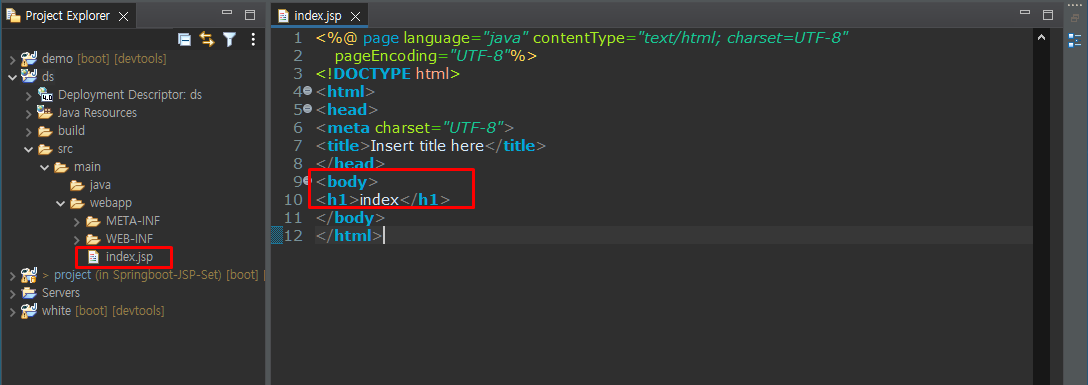Click 'meta' tag name on line 6
Viewport: 1088px width, 385px height.
[349, 128]
